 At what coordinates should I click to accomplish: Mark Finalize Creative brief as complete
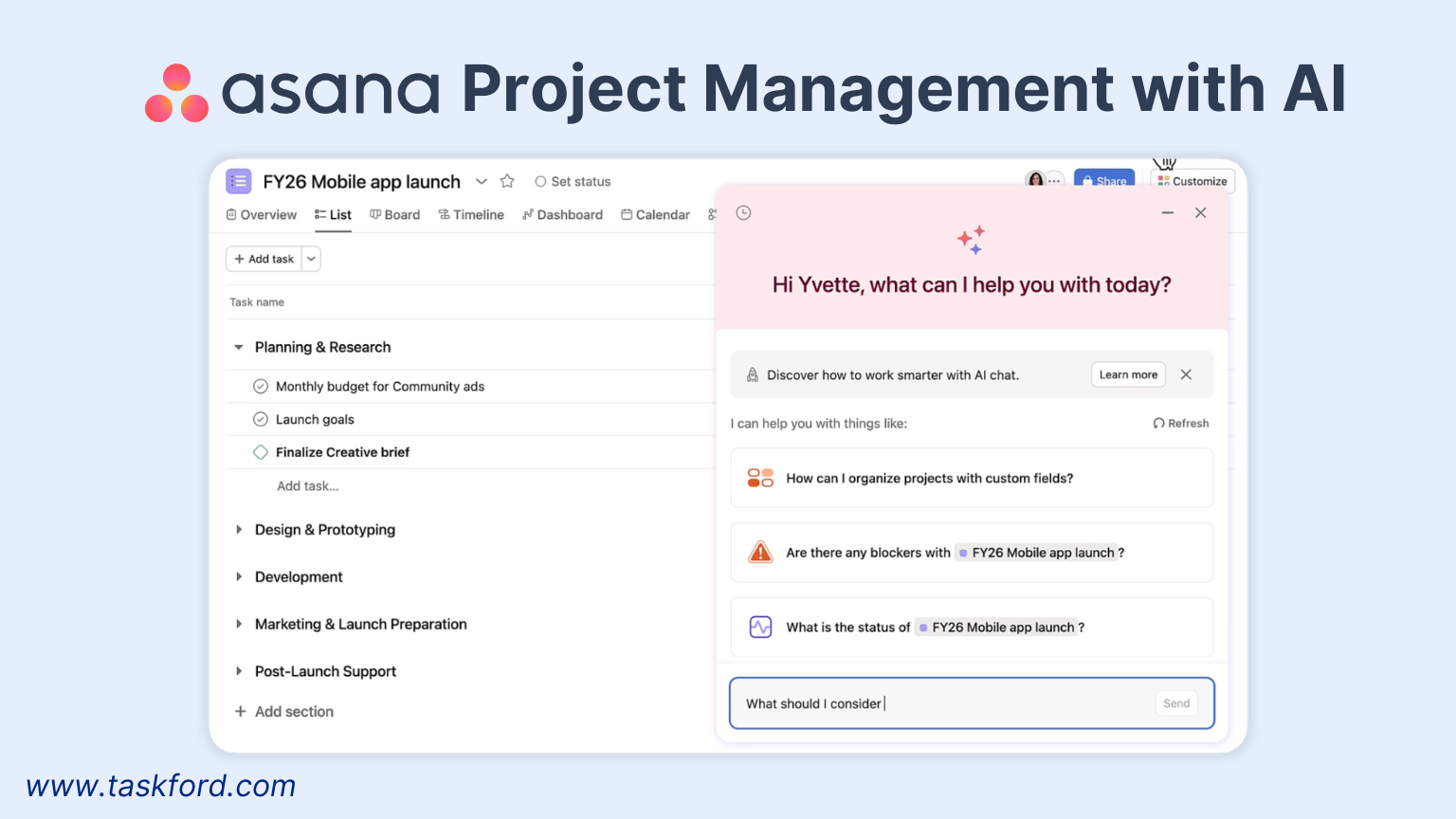261,452
